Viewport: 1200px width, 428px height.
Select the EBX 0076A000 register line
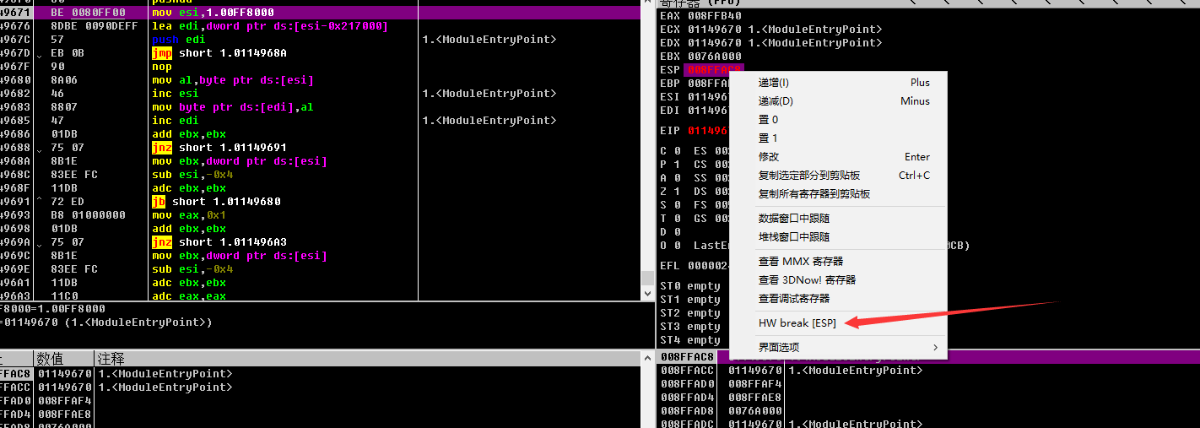click(x=700, y=57)
